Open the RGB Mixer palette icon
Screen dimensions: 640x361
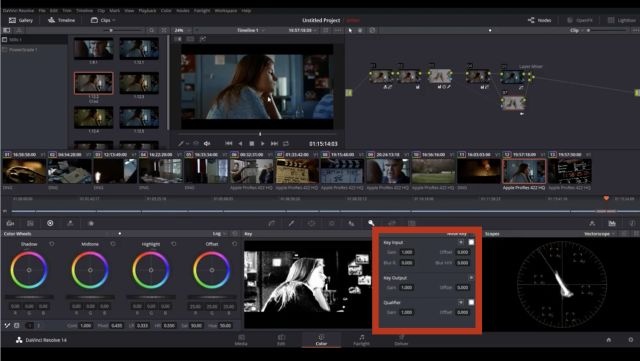pyautogui.click(x=70, y=223)
